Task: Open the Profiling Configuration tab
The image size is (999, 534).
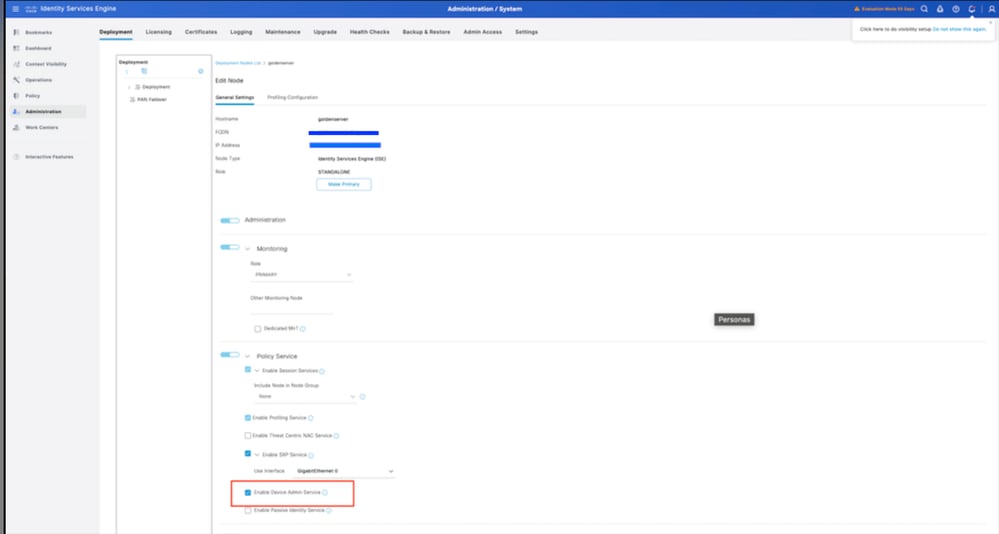Action: point(292,97)
